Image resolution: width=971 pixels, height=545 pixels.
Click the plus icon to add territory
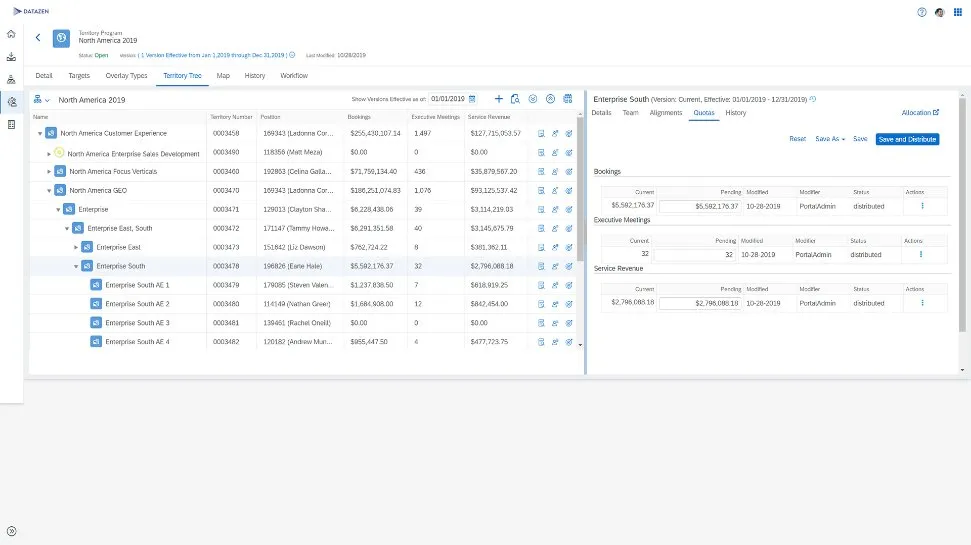coord(499,99)
